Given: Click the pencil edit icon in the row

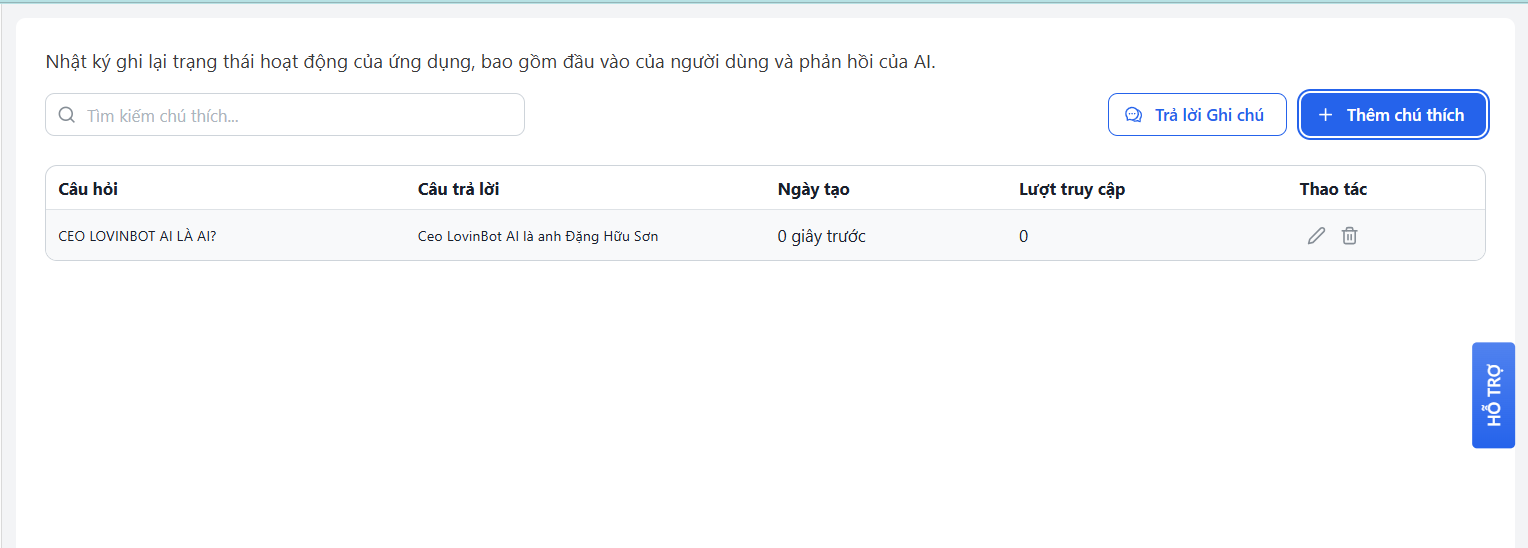Looking at the screenshot, I should point(1316,236).
